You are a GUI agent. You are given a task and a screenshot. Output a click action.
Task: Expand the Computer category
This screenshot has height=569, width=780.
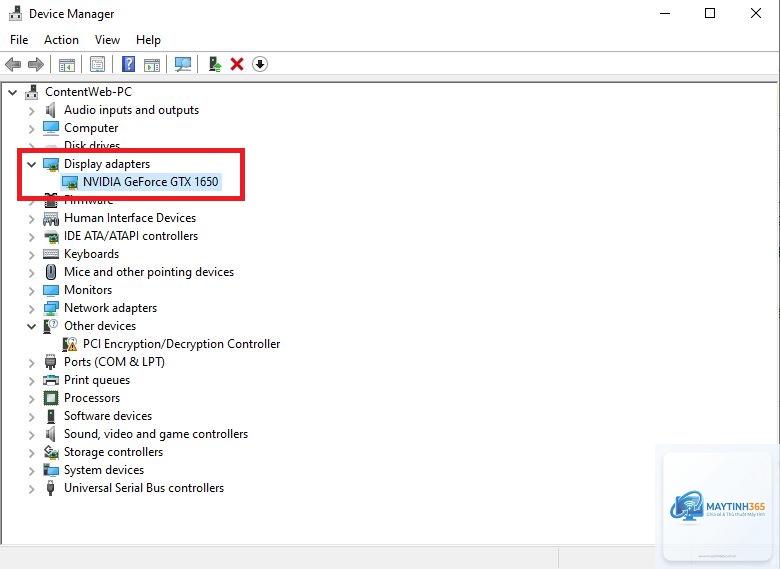[x=32, y=128]
